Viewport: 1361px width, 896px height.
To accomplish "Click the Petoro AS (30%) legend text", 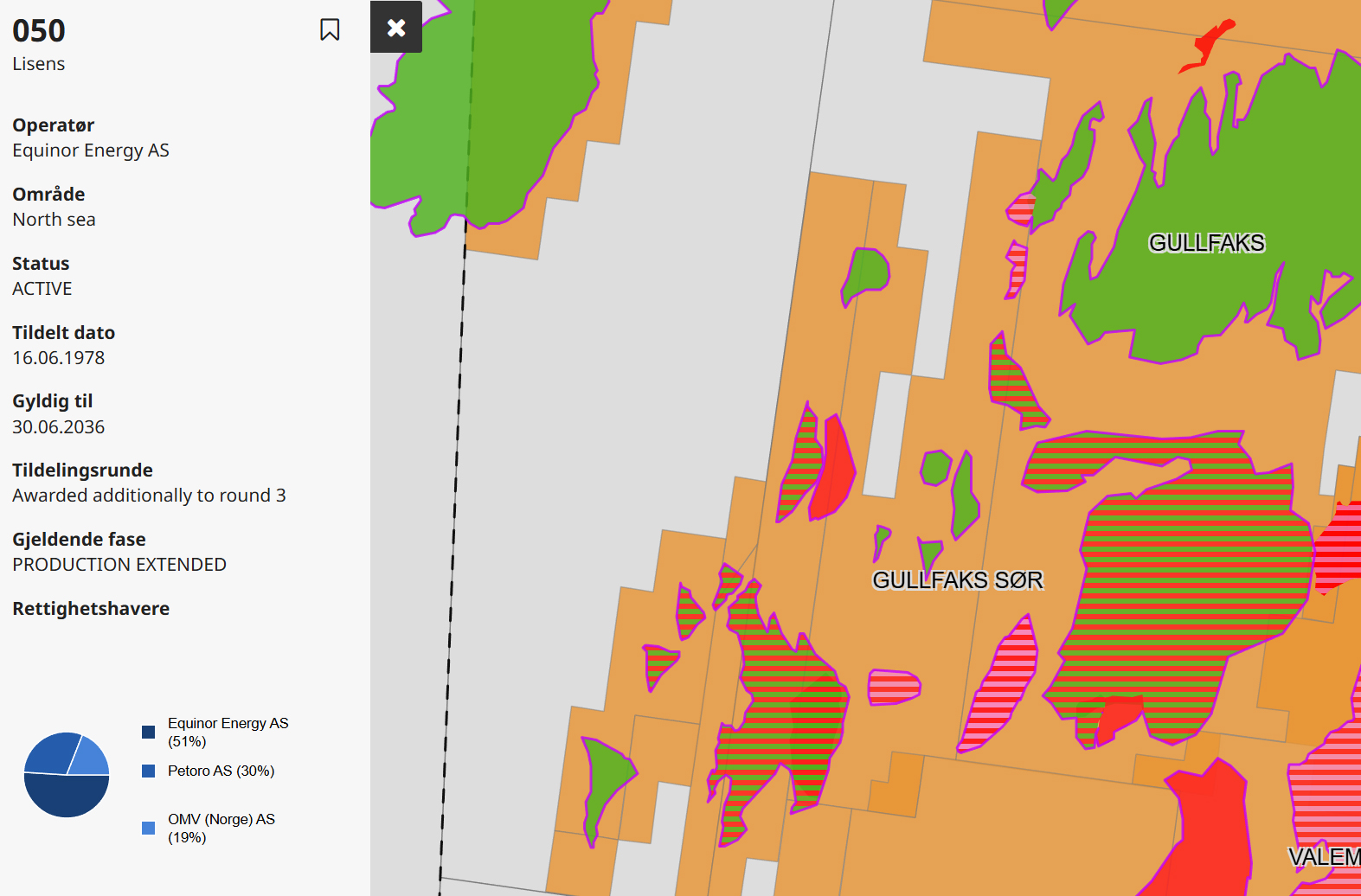I will click(221, 771).
